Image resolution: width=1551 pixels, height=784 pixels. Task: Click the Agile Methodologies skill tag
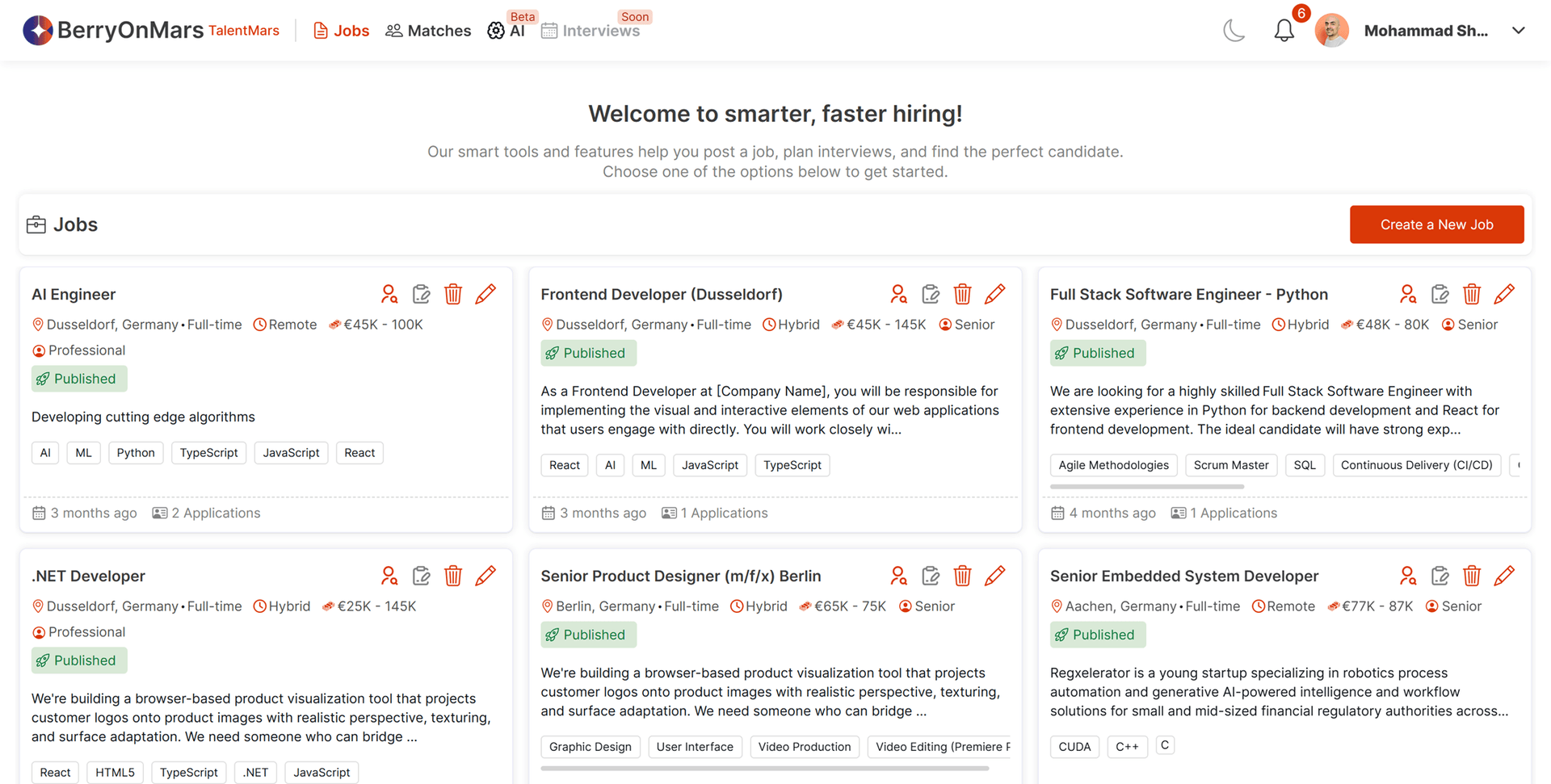coord(1114,465)
